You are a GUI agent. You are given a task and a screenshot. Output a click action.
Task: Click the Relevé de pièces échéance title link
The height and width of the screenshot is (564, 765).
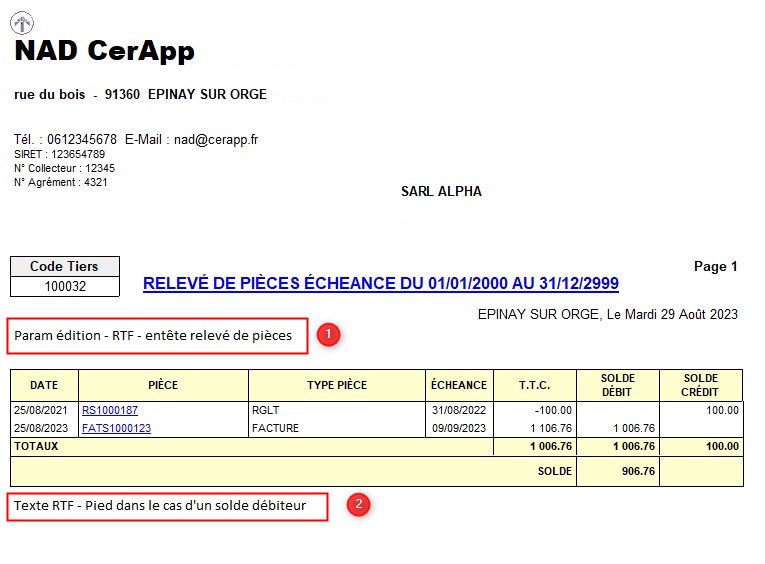(380, 284)
